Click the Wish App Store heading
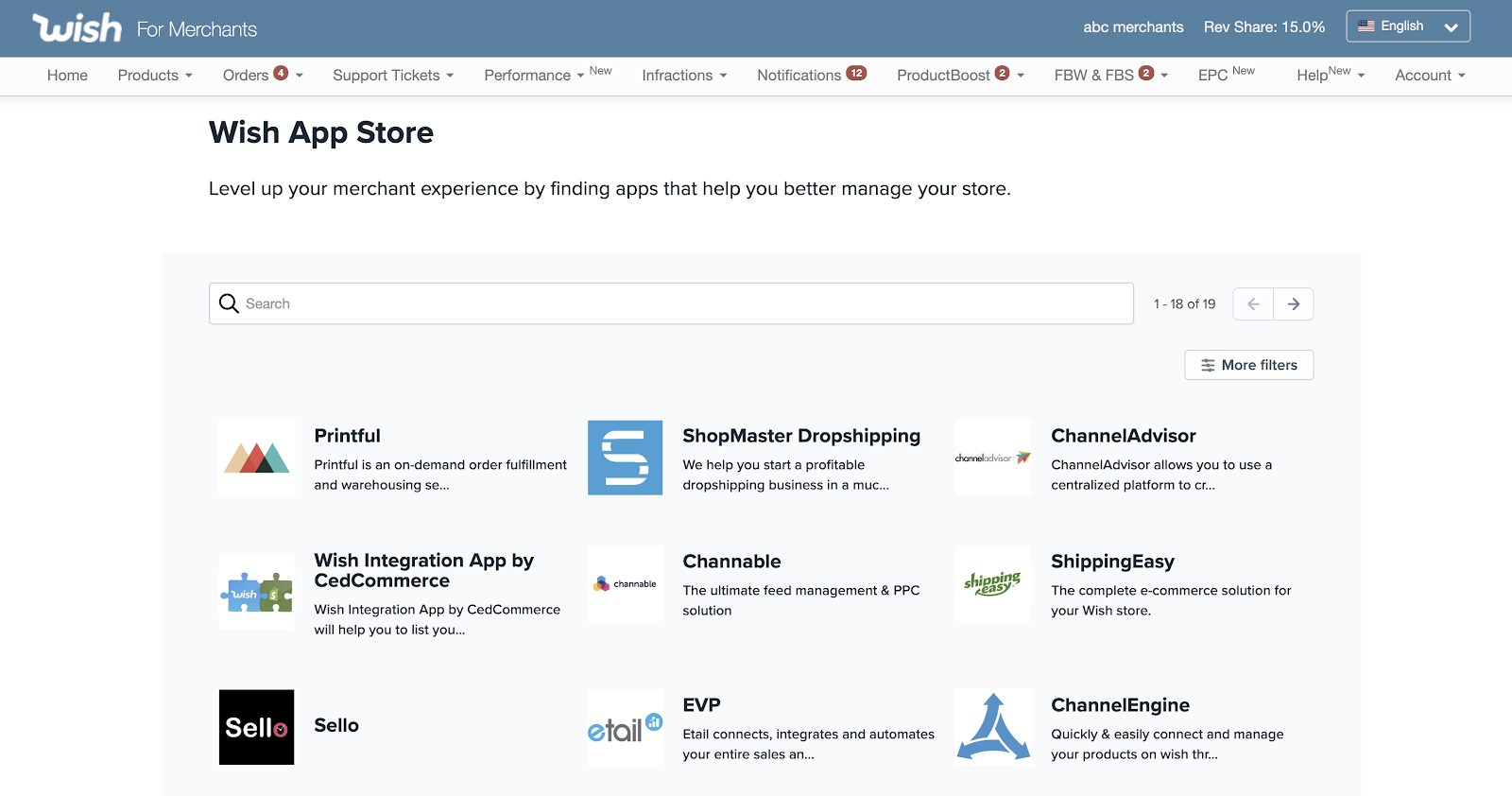This screenshot has height=796, width=1512. click(x=321, y=132)
